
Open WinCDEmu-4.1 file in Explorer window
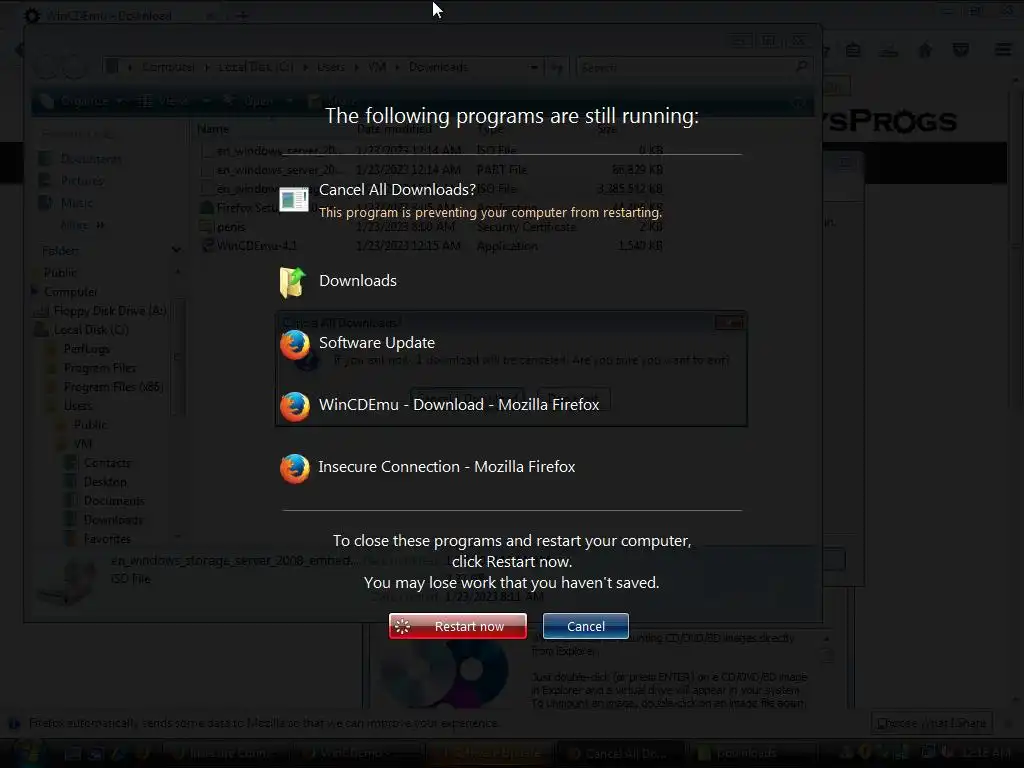click(256, 246)
